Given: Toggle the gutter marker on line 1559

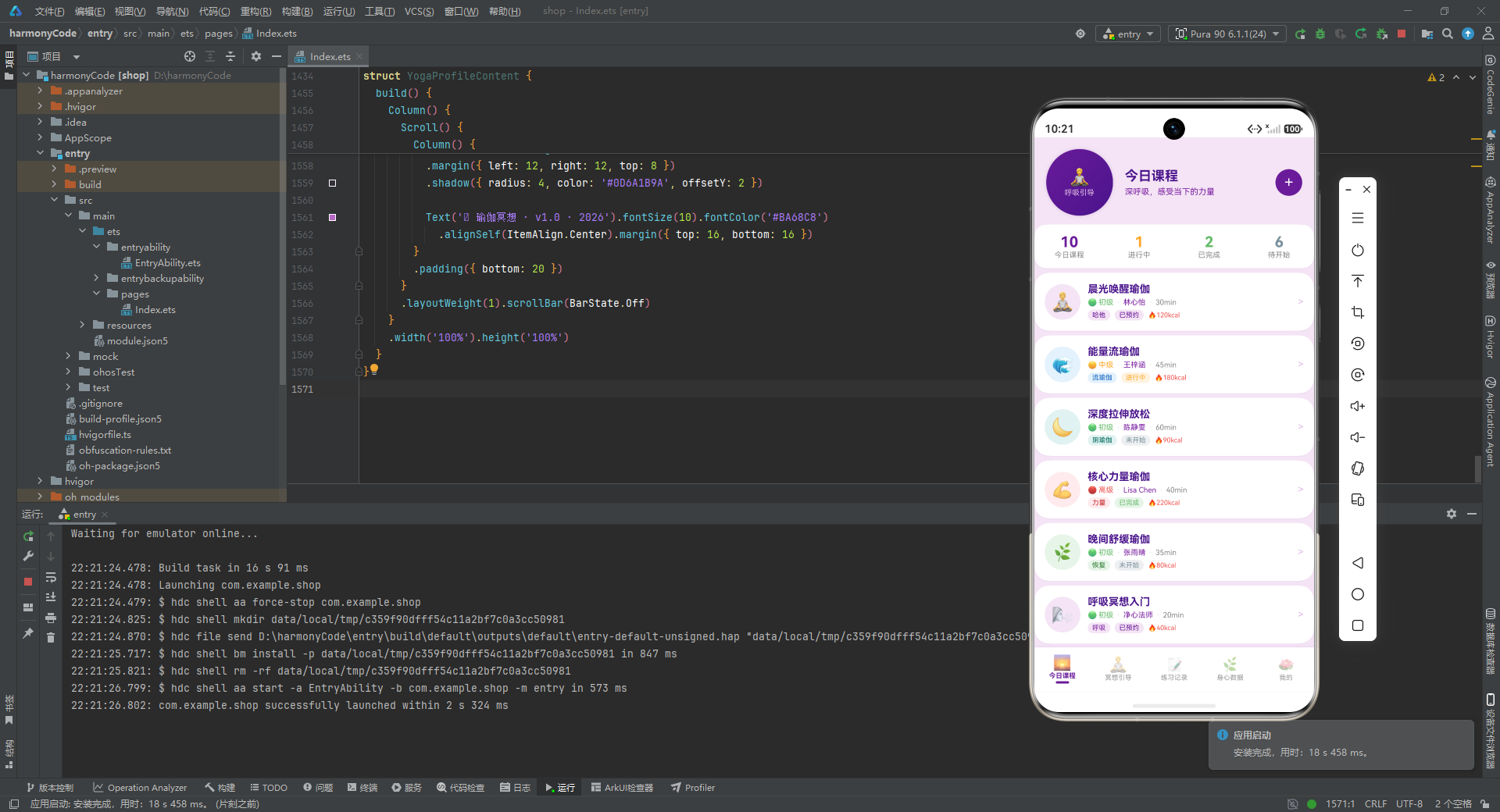Looking at the screenshot, I should (332, 183).
